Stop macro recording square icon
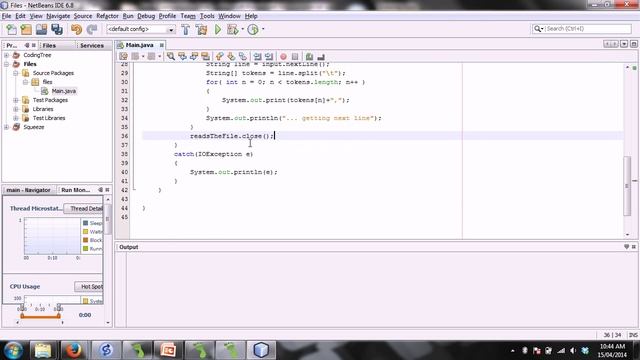This screenshot has height=360, width=640. [x=295, y=56]
